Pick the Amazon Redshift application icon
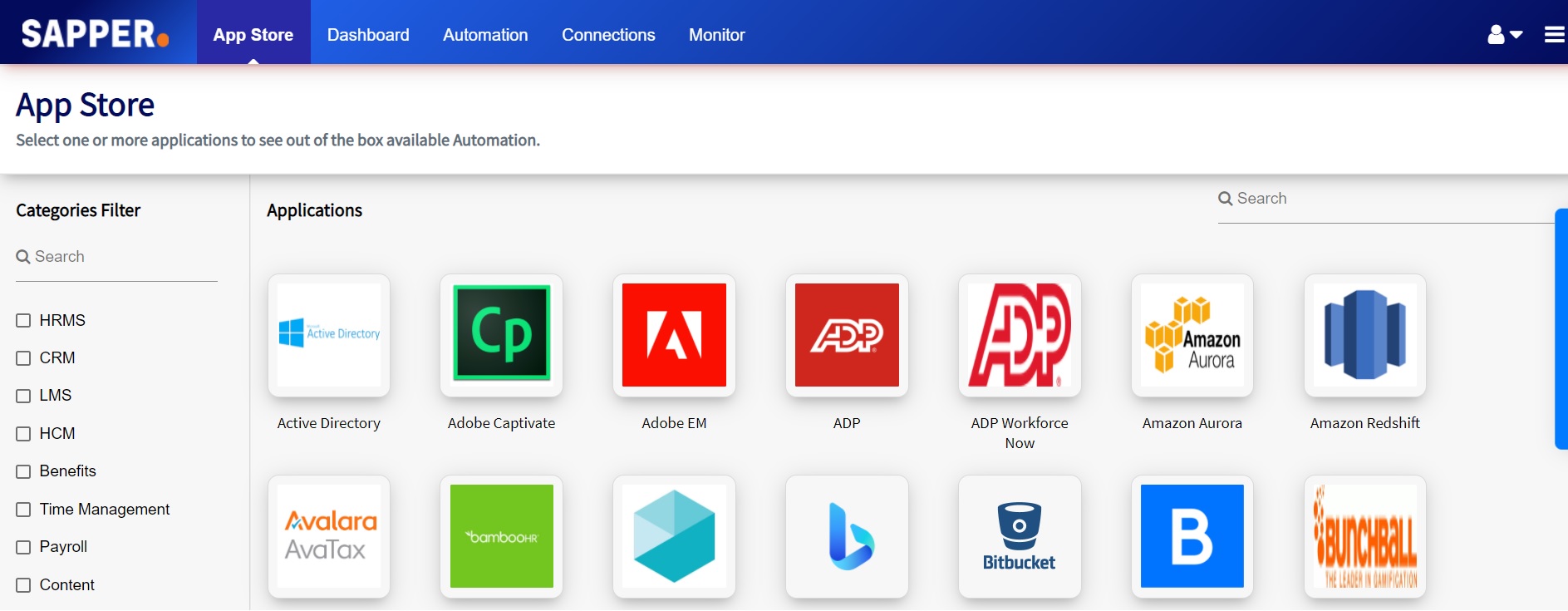This screenshot has width=1568, height=611. click(x=1365, y=335)
